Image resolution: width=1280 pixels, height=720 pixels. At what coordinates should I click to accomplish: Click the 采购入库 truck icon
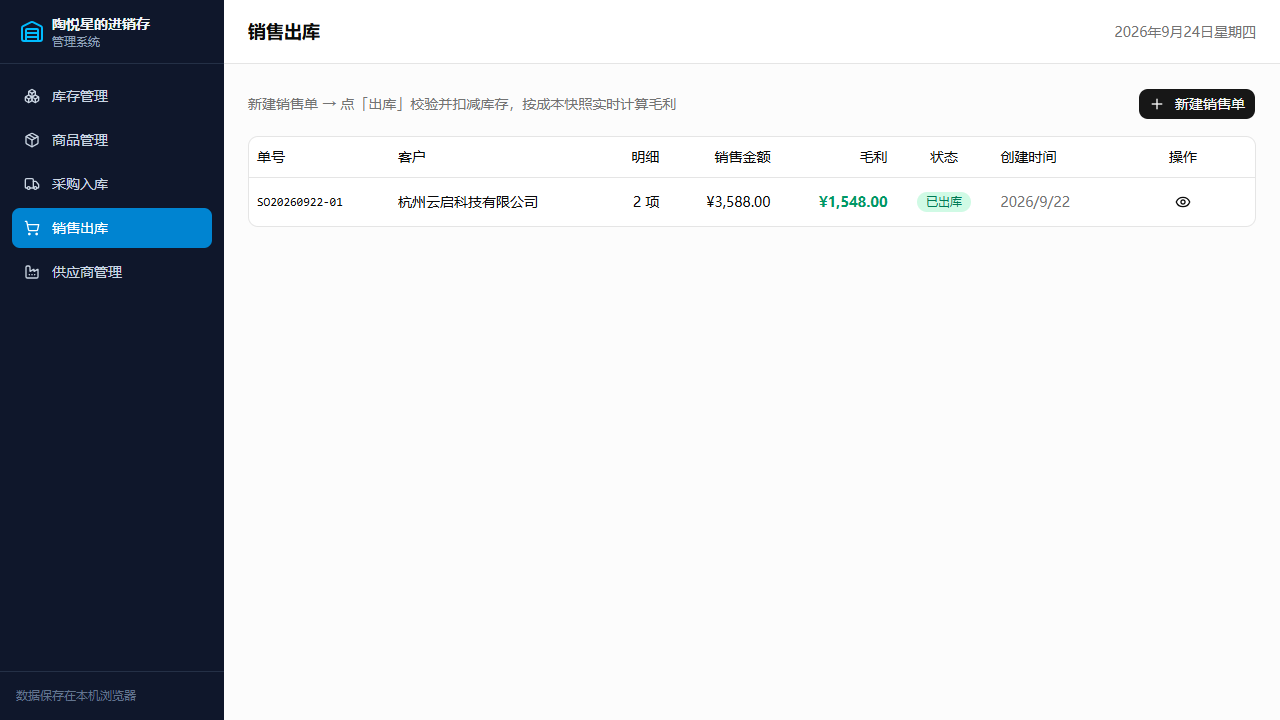[x=32, y=184]
